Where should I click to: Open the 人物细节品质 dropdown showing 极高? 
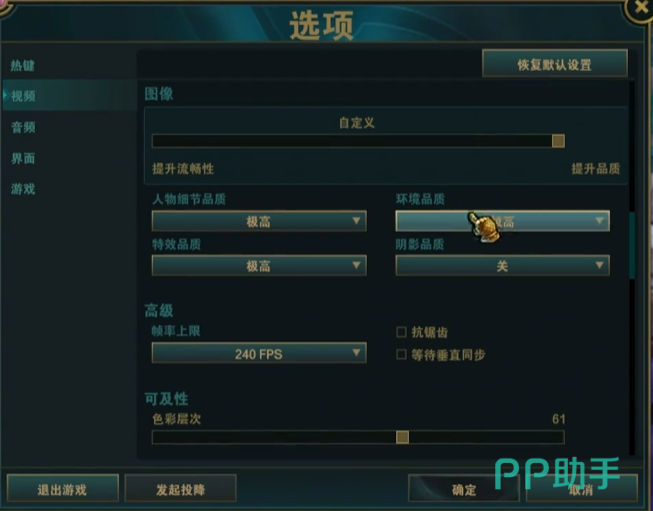click(x=259, y=221)
